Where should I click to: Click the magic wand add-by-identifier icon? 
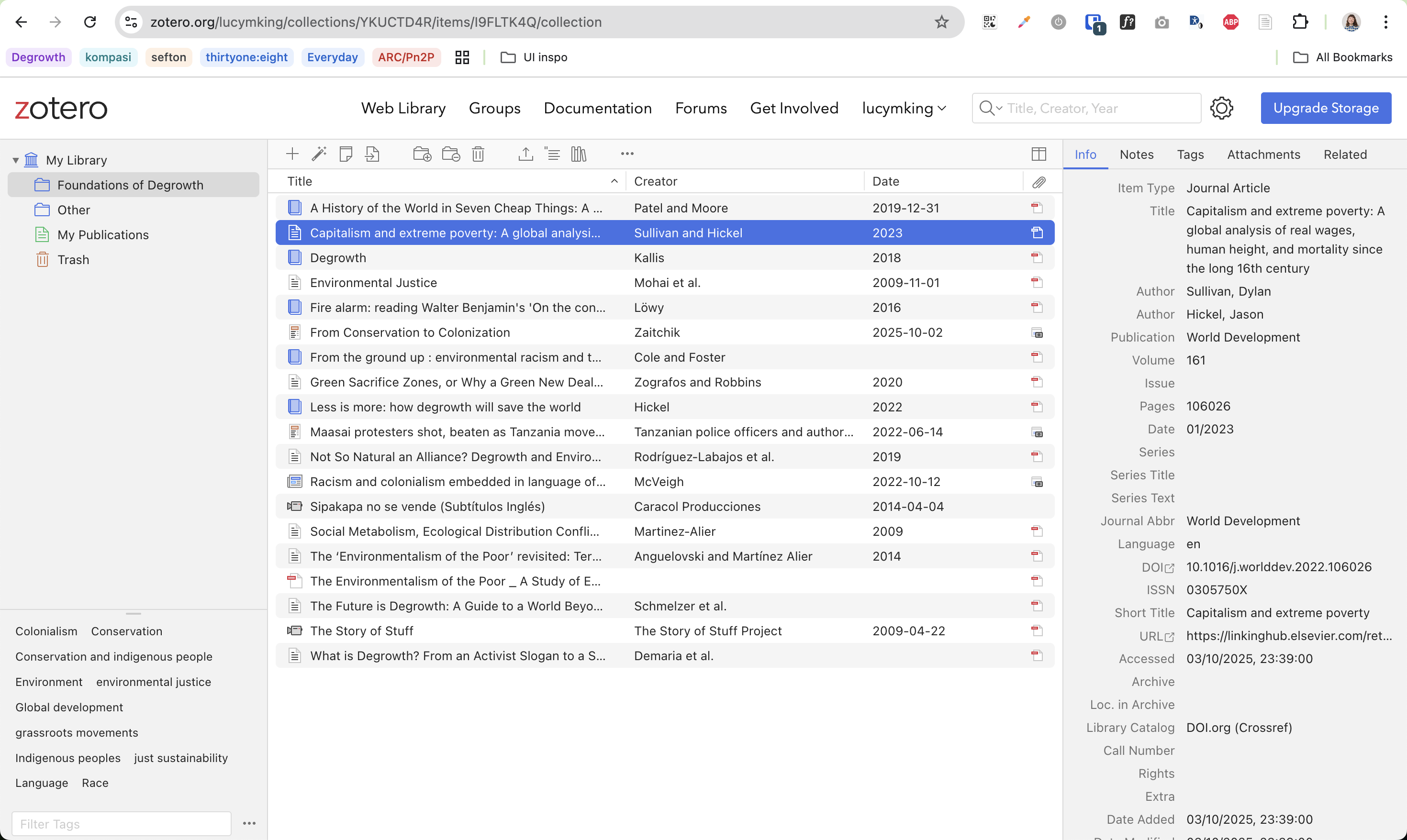click(x=319, y=154)
